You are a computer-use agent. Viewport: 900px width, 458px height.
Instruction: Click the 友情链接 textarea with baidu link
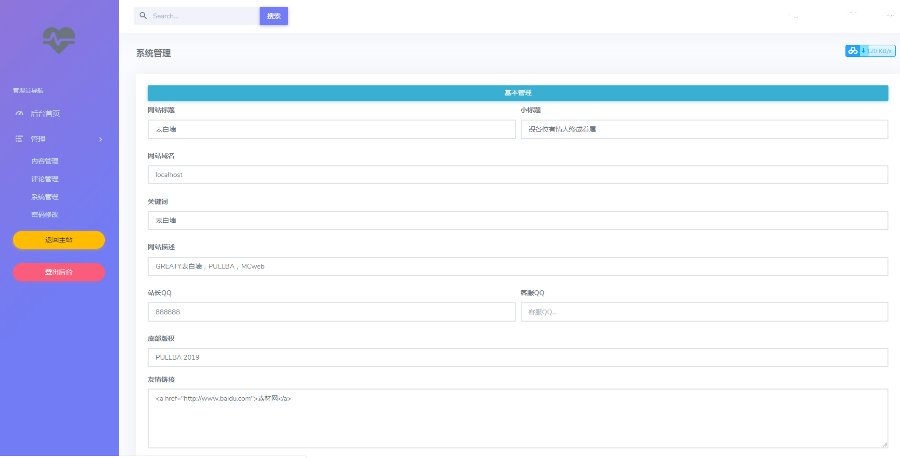[x=518, y=418]
